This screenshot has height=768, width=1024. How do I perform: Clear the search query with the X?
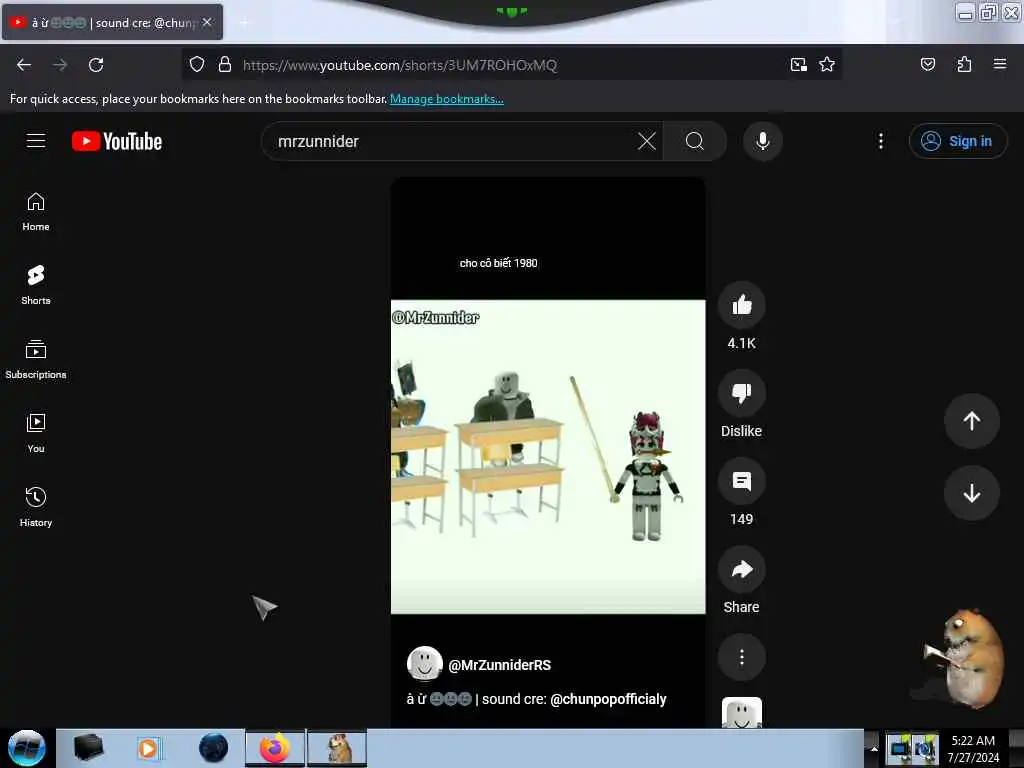(x=647, y=141)
